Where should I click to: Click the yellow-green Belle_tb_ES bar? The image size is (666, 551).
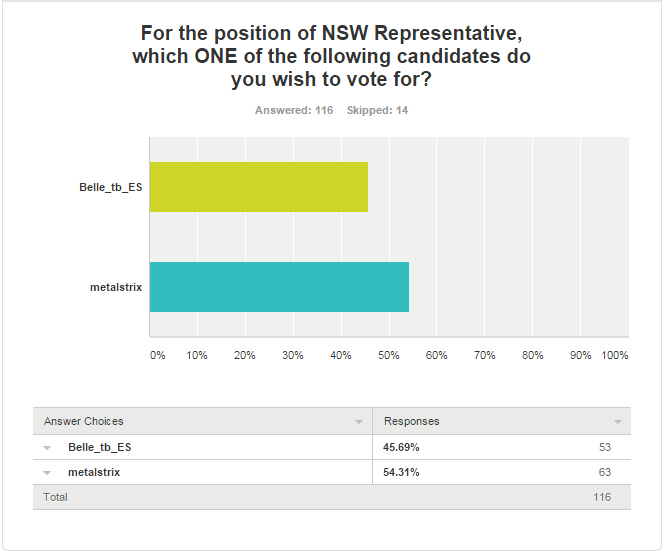click(259, 187)
